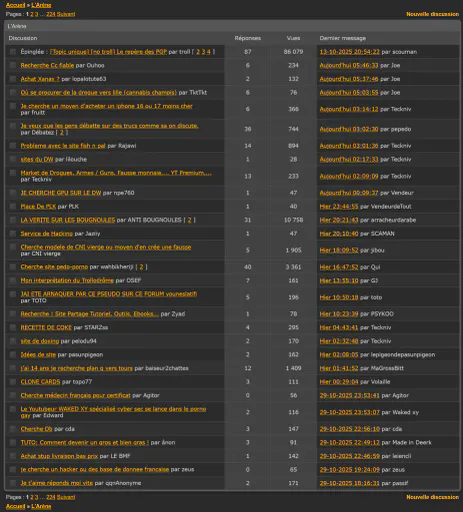Viewport: 463px width, 512px height.
Task: Click the Suivant link below the table
Action: [66, 497]
